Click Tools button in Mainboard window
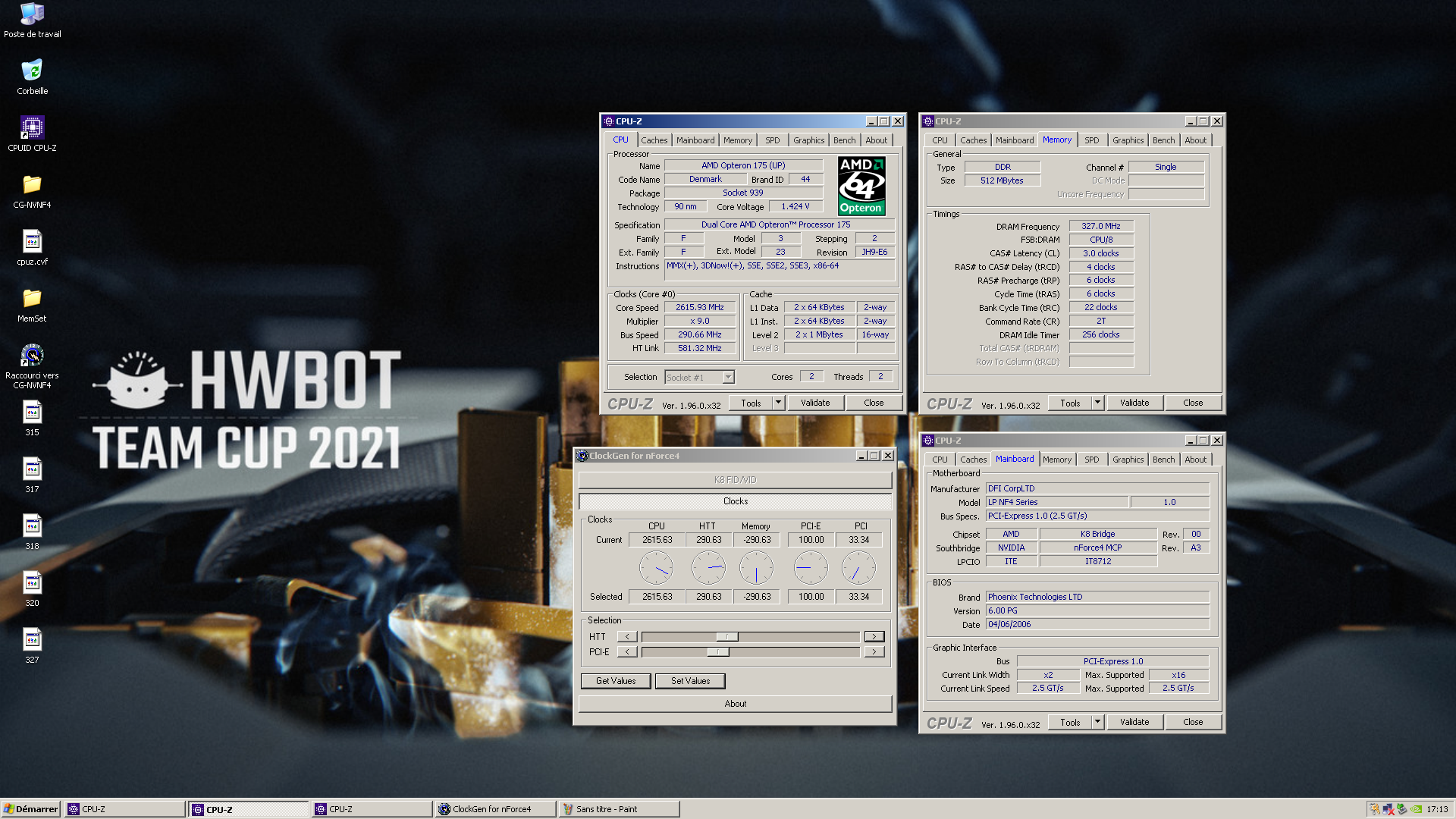Viewport: 1456px width, 819px height. pos(1070,722)
